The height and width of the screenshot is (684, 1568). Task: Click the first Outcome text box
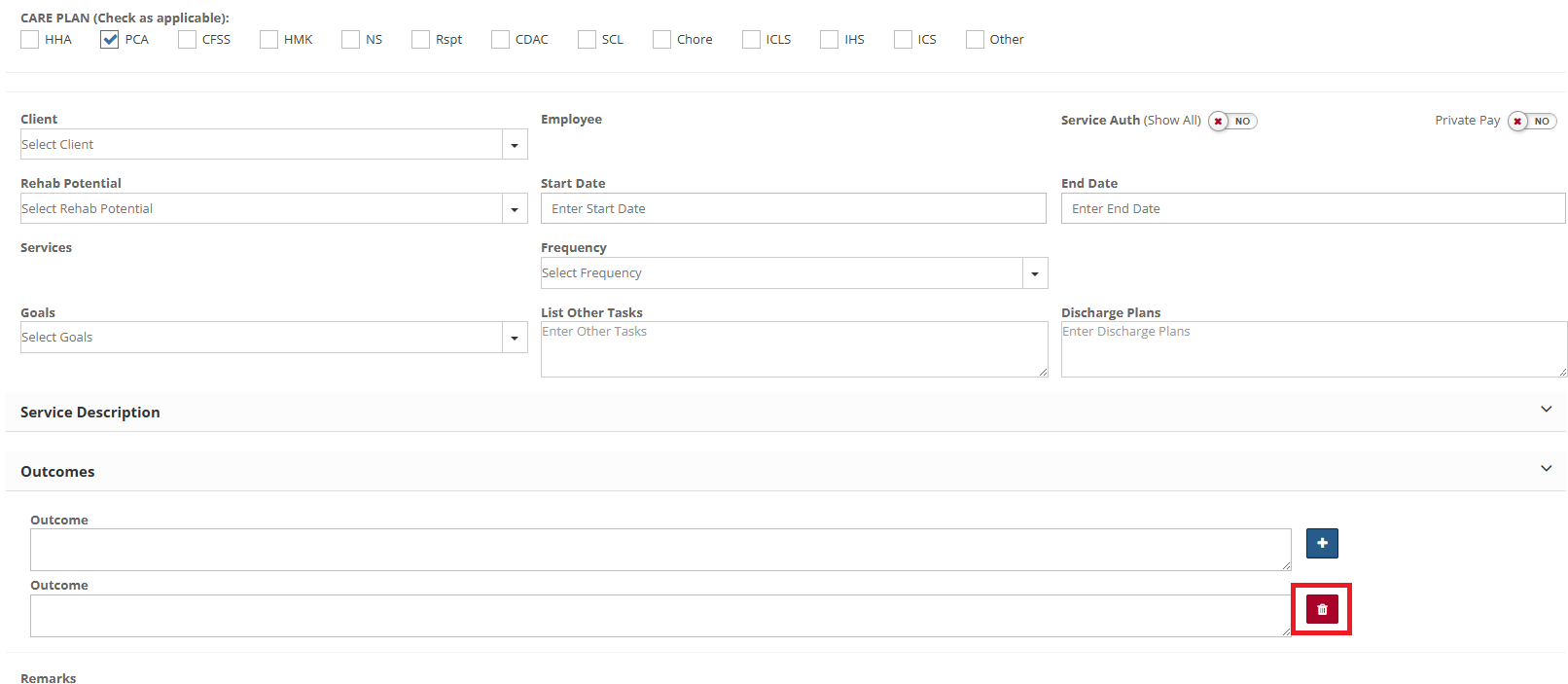click(660, 550)
